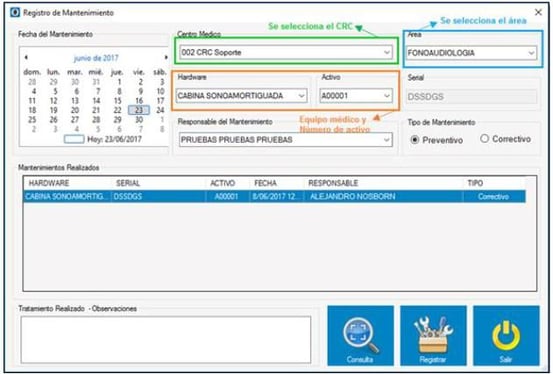Expand the Area FONOAUDIOLOGIA dropdown
The width and height of the screenshot is (553, 374).
(x=472, y=53)
